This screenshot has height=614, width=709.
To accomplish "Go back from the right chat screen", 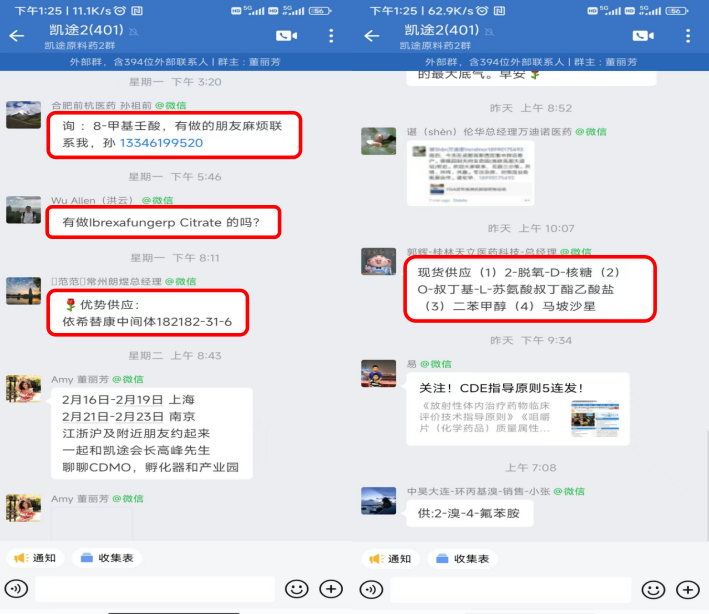I will coord(372,36).
